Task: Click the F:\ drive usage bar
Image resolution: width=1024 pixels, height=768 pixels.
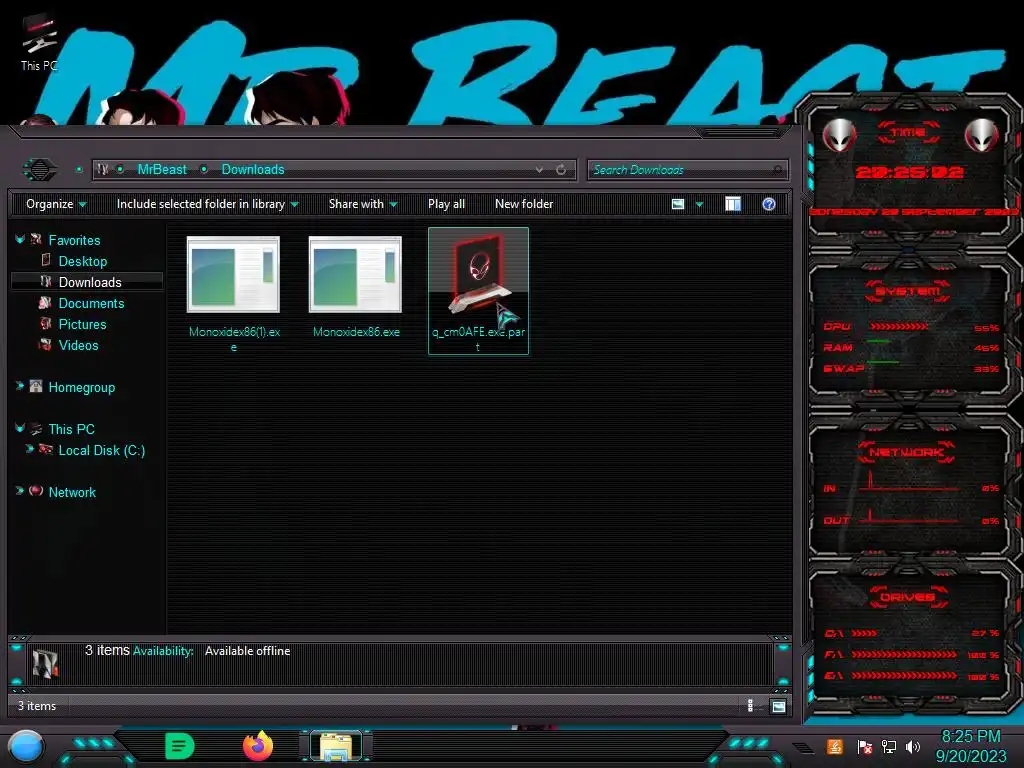Action: 904,654
